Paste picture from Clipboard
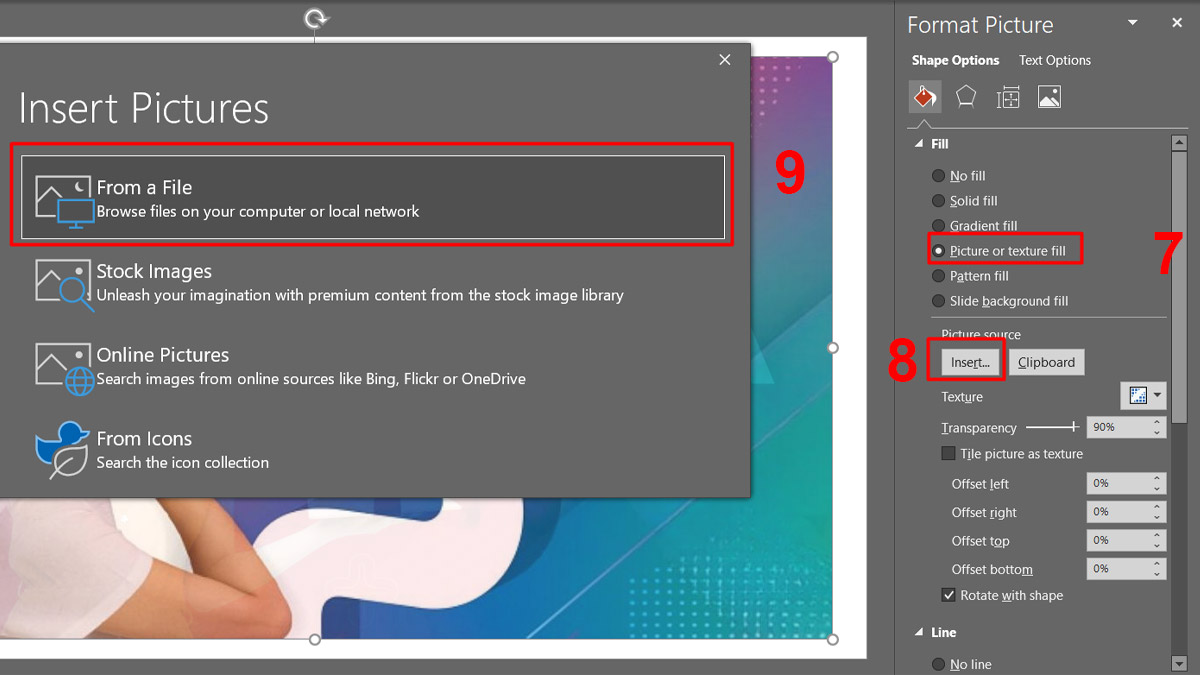 coord(1046,361)
